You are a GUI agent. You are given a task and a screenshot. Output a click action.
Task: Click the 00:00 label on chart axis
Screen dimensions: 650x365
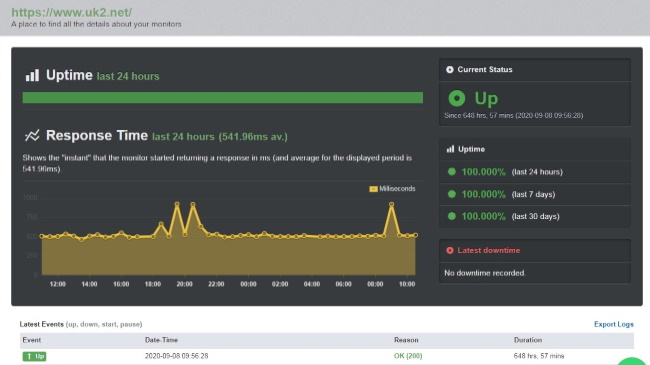(x=248, y=284)
